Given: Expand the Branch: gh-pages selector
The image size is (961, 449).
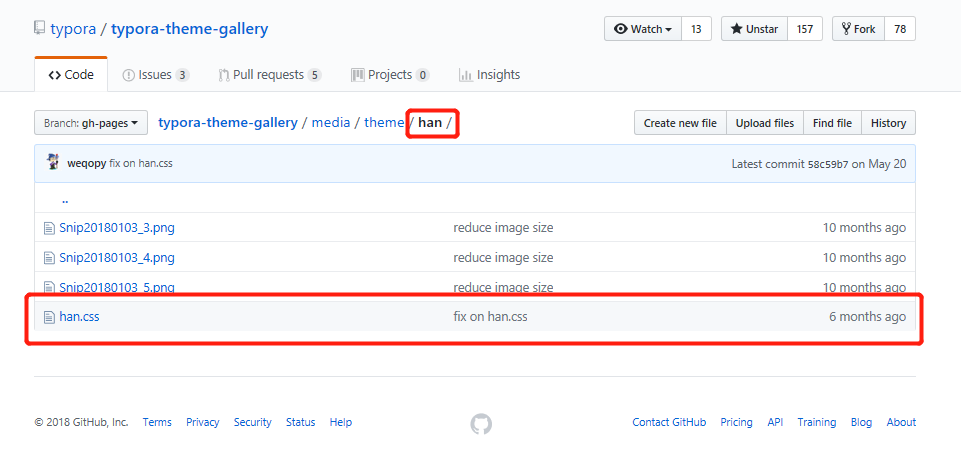Looking at the screenshot, I should coord(91,123).
